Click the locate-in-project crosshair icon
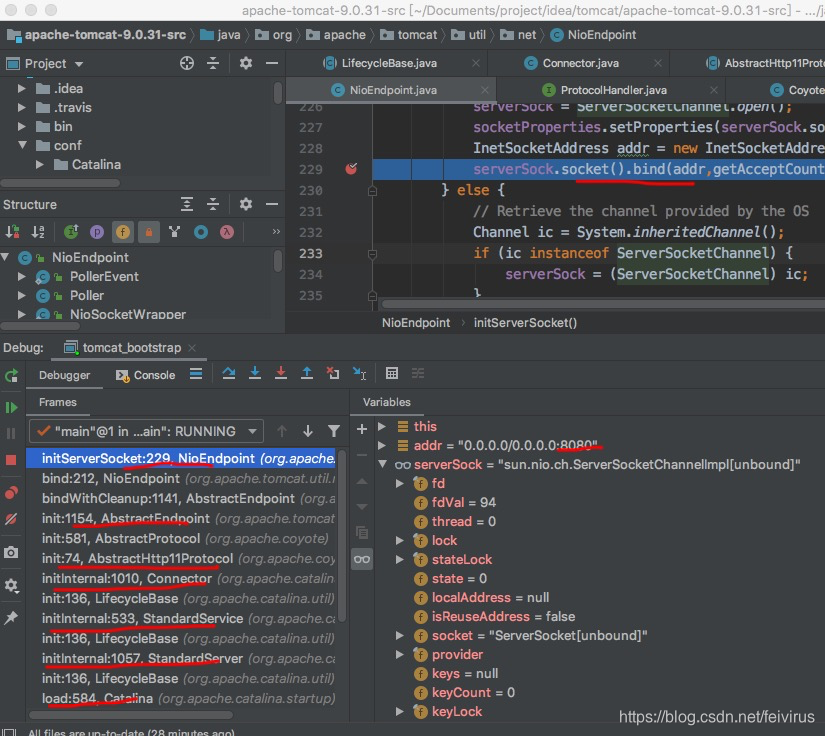Image resolution: width=825 pixels, height=736 pixels. (187, 64)
